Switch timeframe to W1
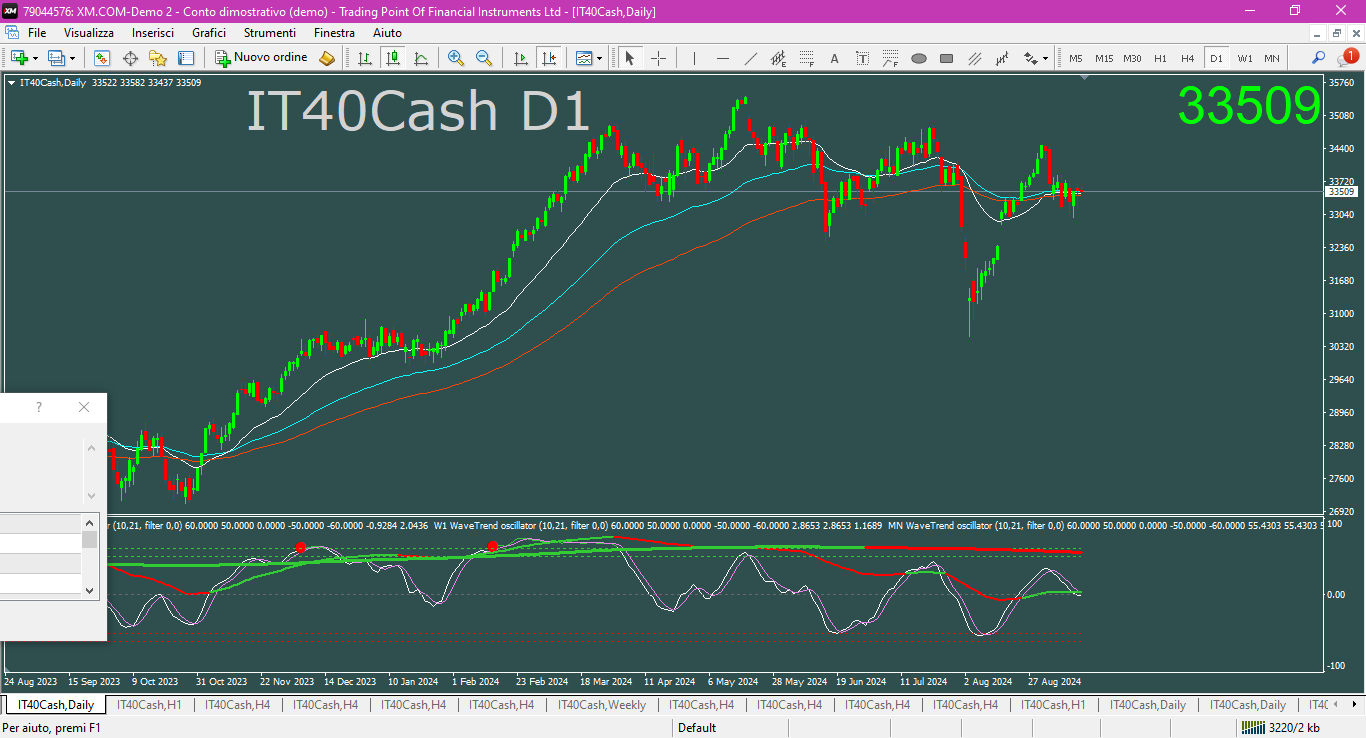 1244,58
